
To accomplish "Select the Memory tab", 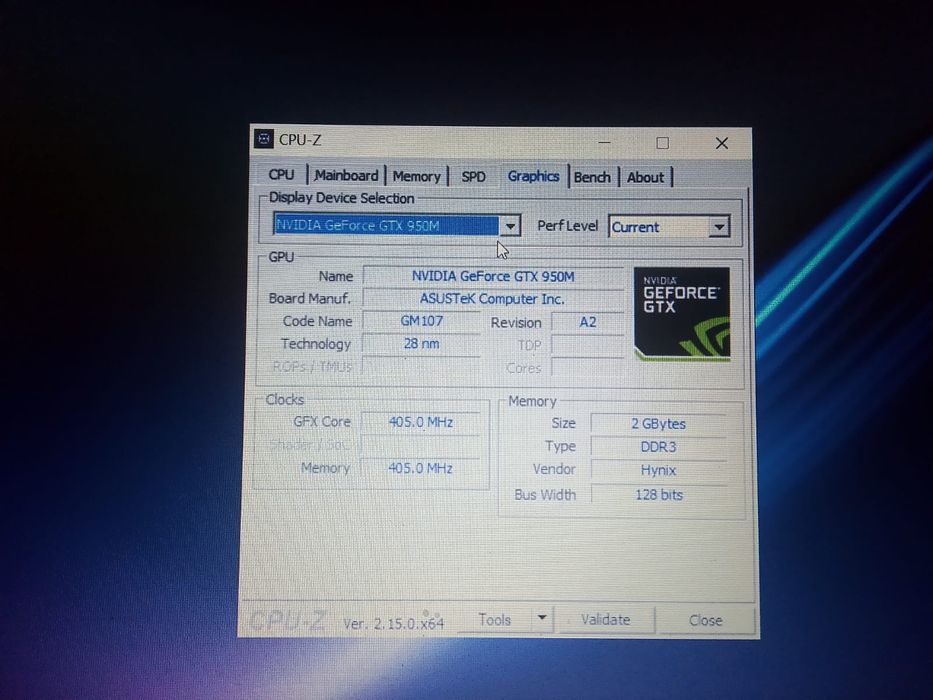I will point(417,176).
